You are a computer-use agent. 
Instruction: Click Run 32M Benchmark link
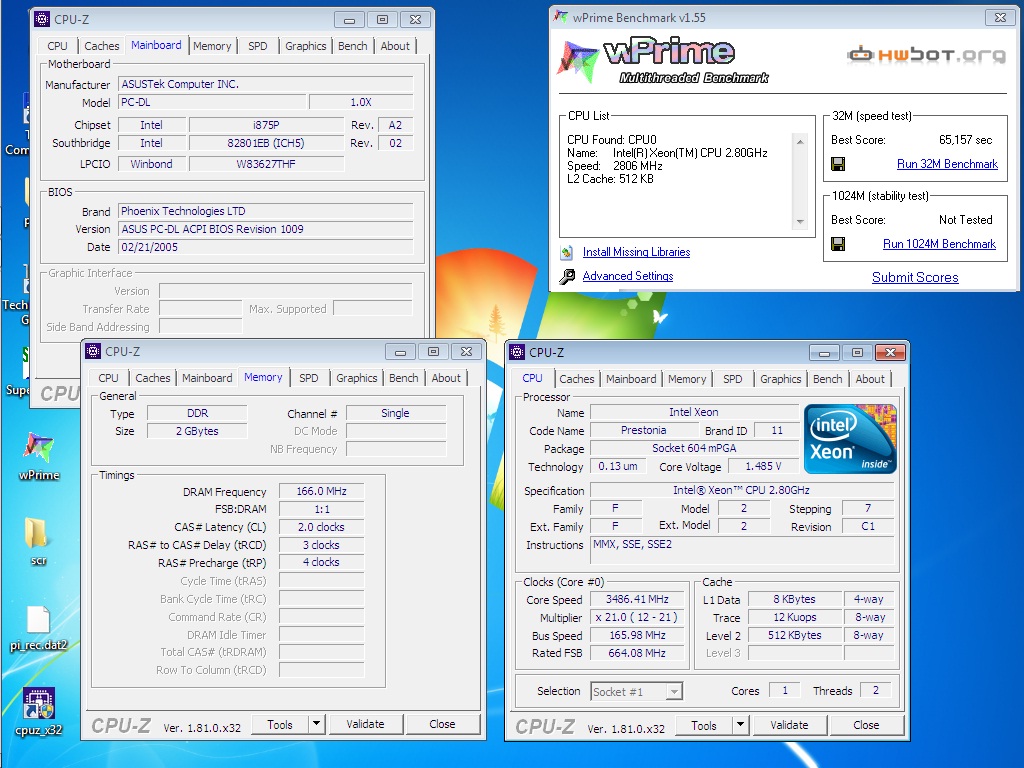pyautogui.click(x=947, y=164)
